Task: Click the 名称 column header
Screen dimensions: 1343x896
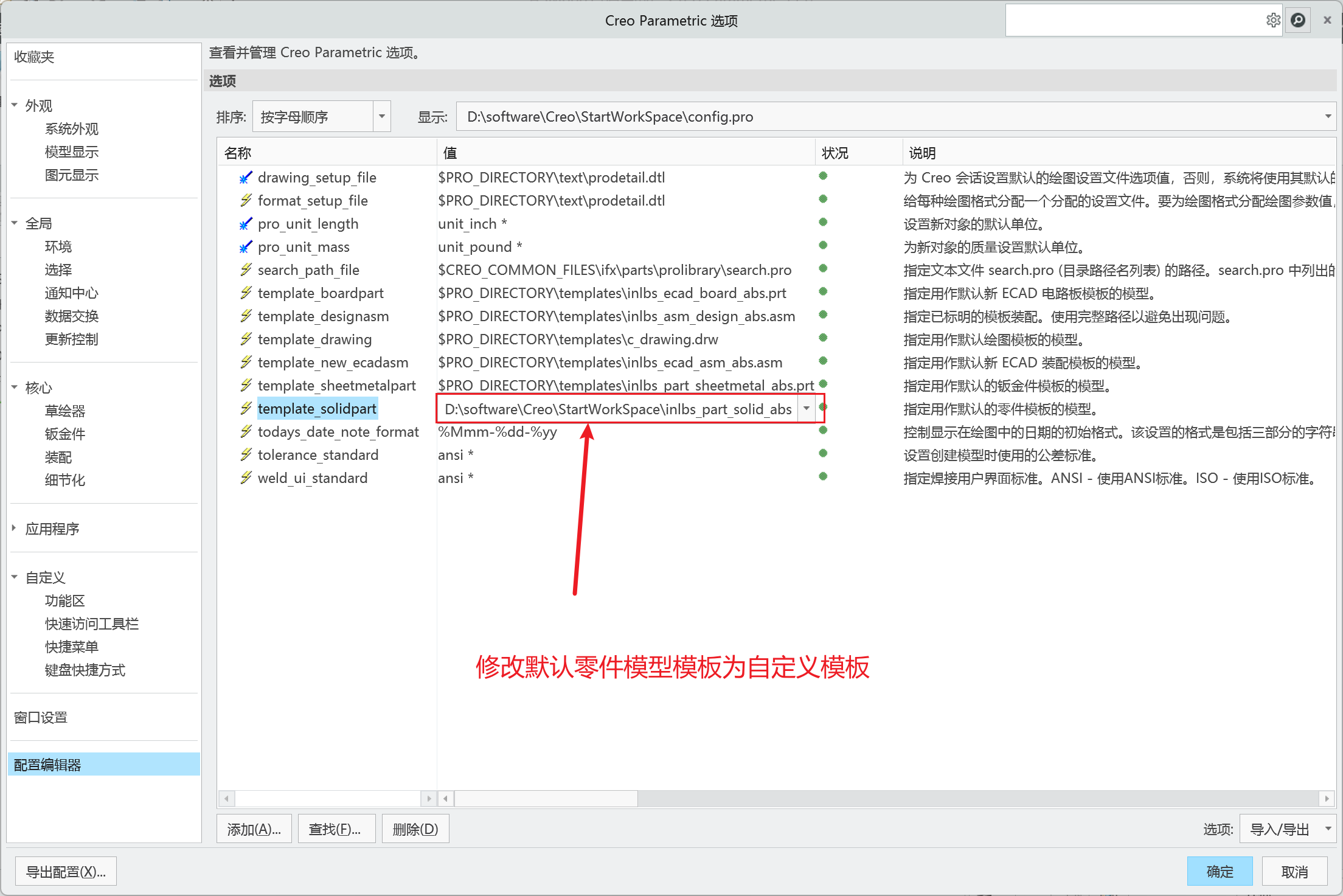Action: pyautogui.click(x=327, y=153)
